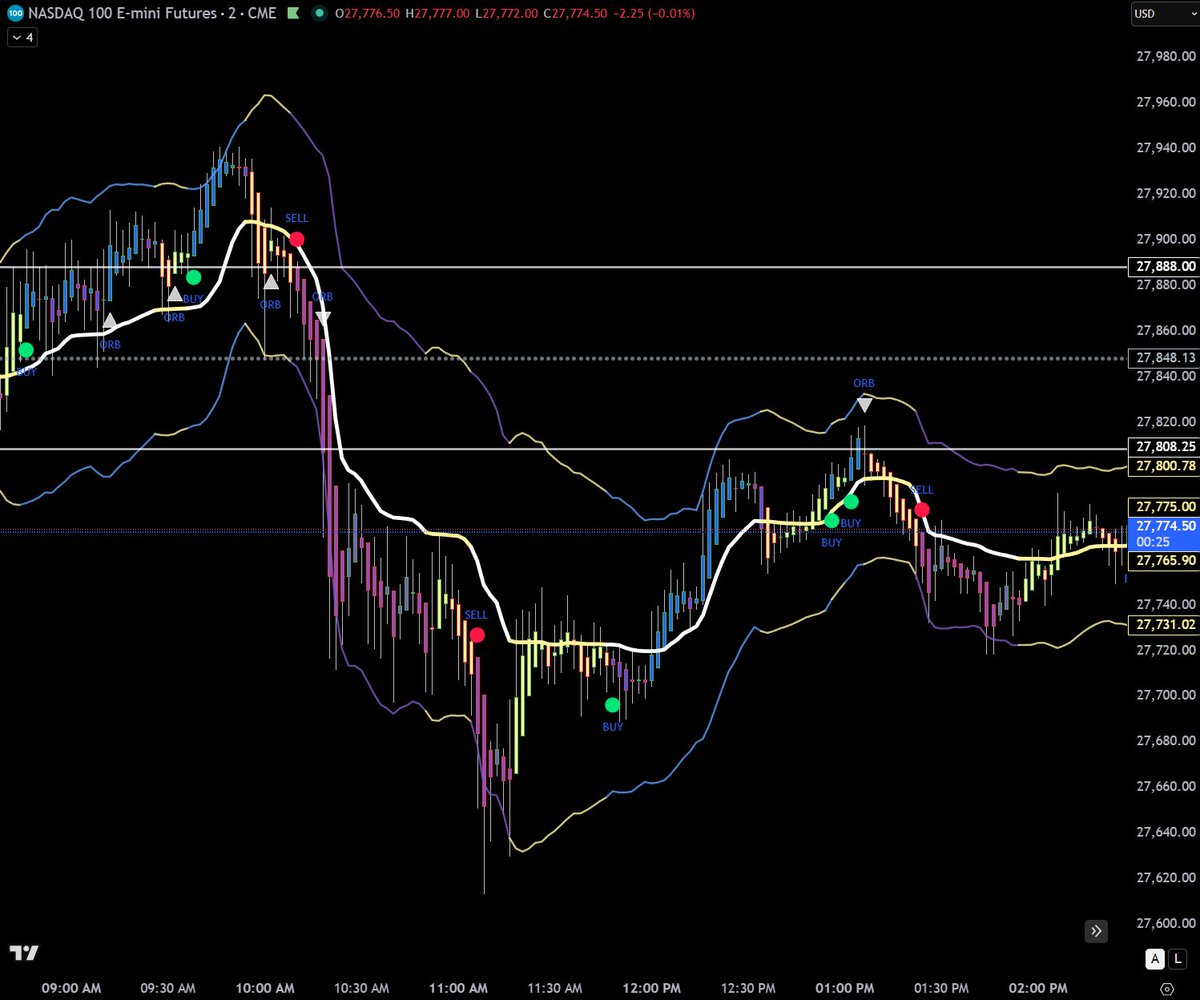This screenshot has width=1200, height=1000.
Task: Click the green BUY dot near 09:40 AM
Action: click(193, 277)
